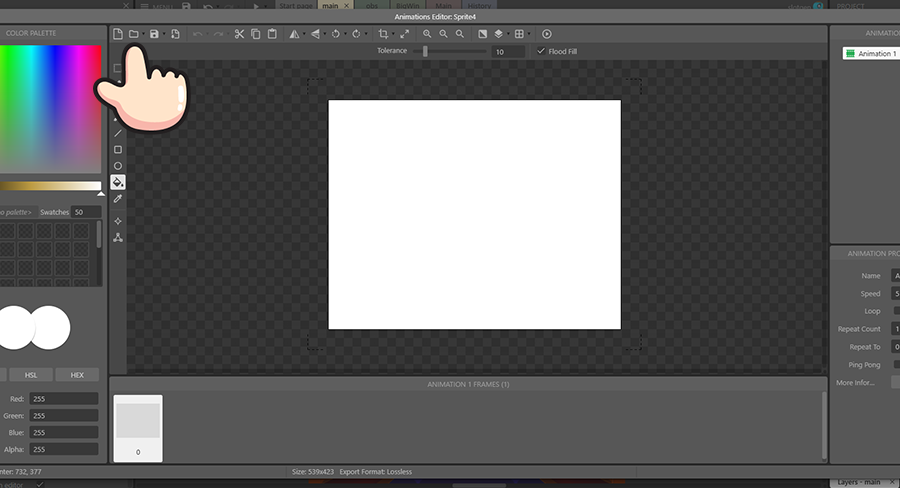Select the origin point tool
The height and width of the screenshot is (488, 900).
(118, 221)
